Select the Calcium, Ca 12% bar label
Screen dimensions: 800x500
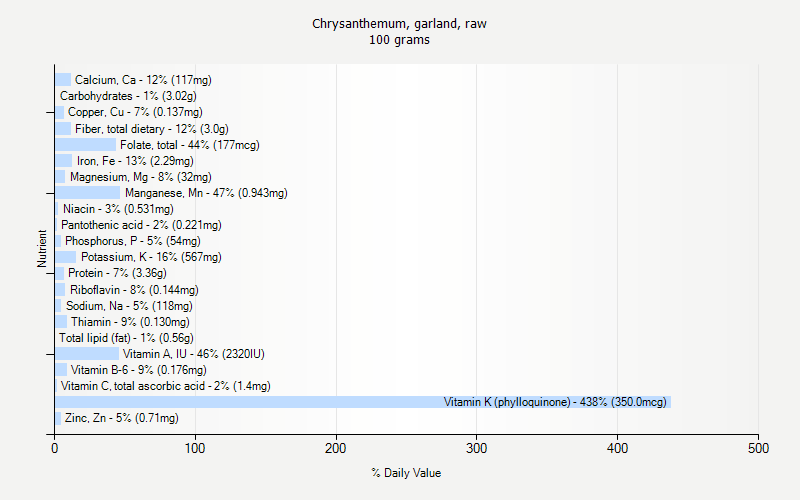143,80
